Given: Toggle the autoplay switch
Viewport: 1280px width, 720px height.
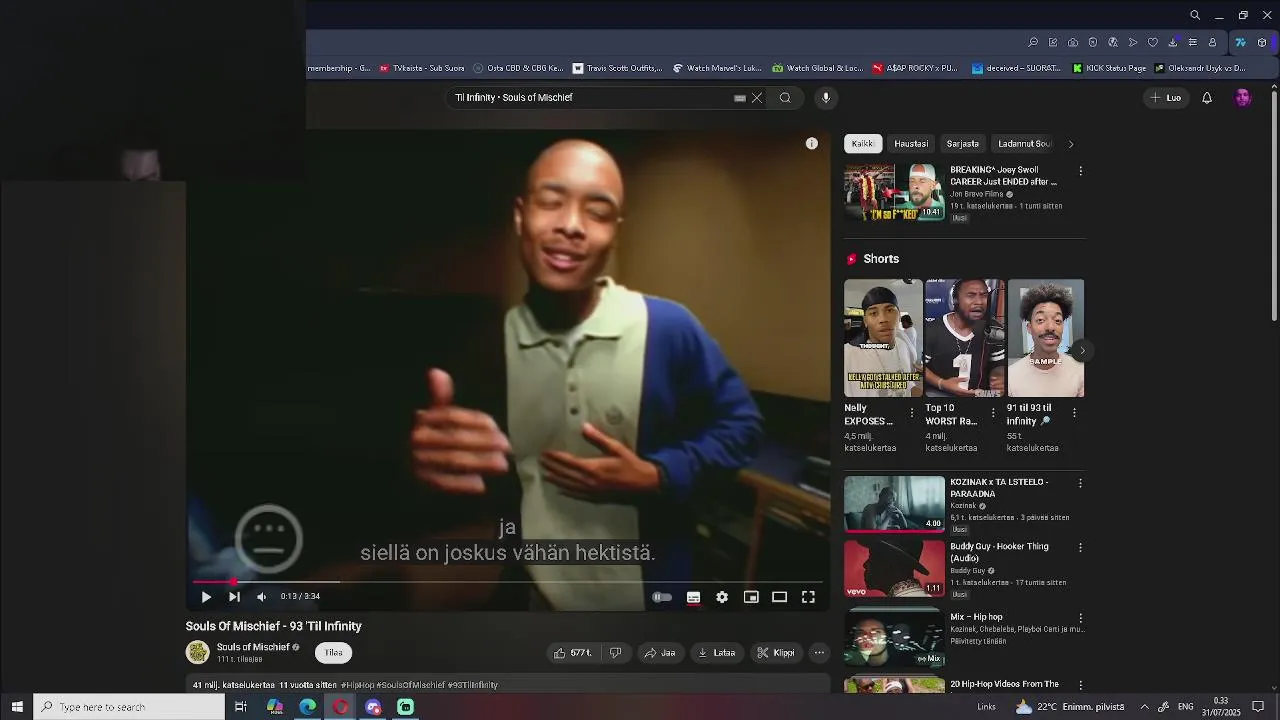Looking at the screenshot, I should coord(662,597).
